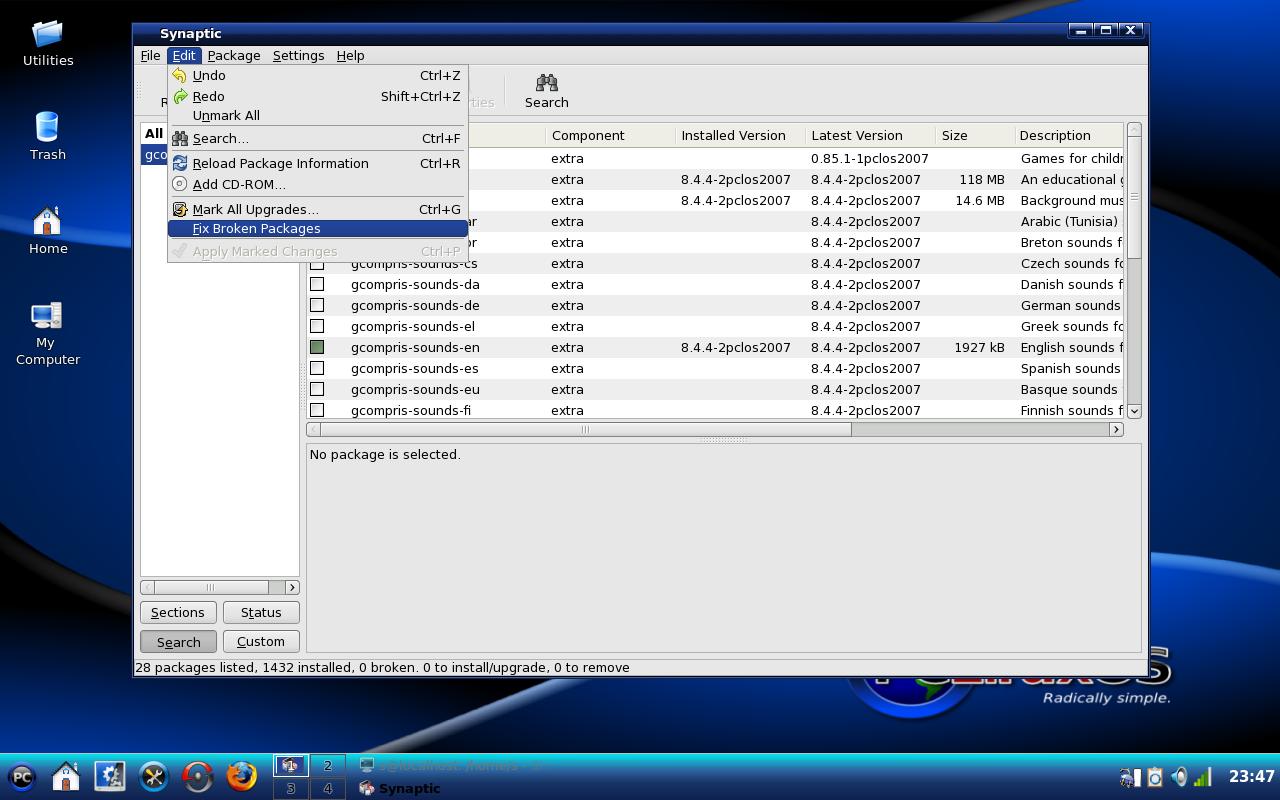This screenshot has height=800, width=1280.
Task: Sort by the Size column header
Action: 975,135
